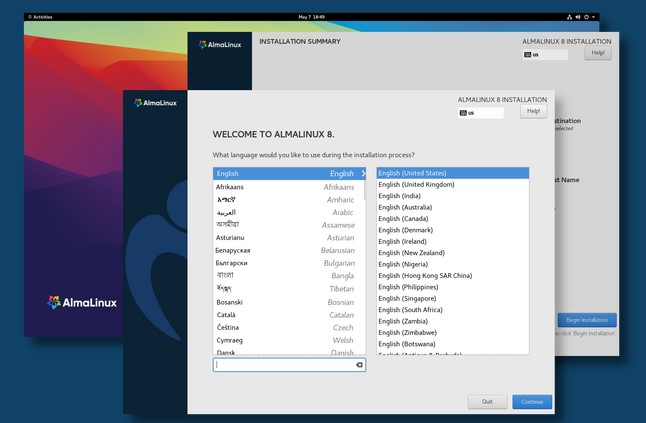Image resolution: width=646 pixels, height=423 pixels.
Task: Click the AlmaLinux logo in Welcome window sidebar
Action: tap(155, 103)
